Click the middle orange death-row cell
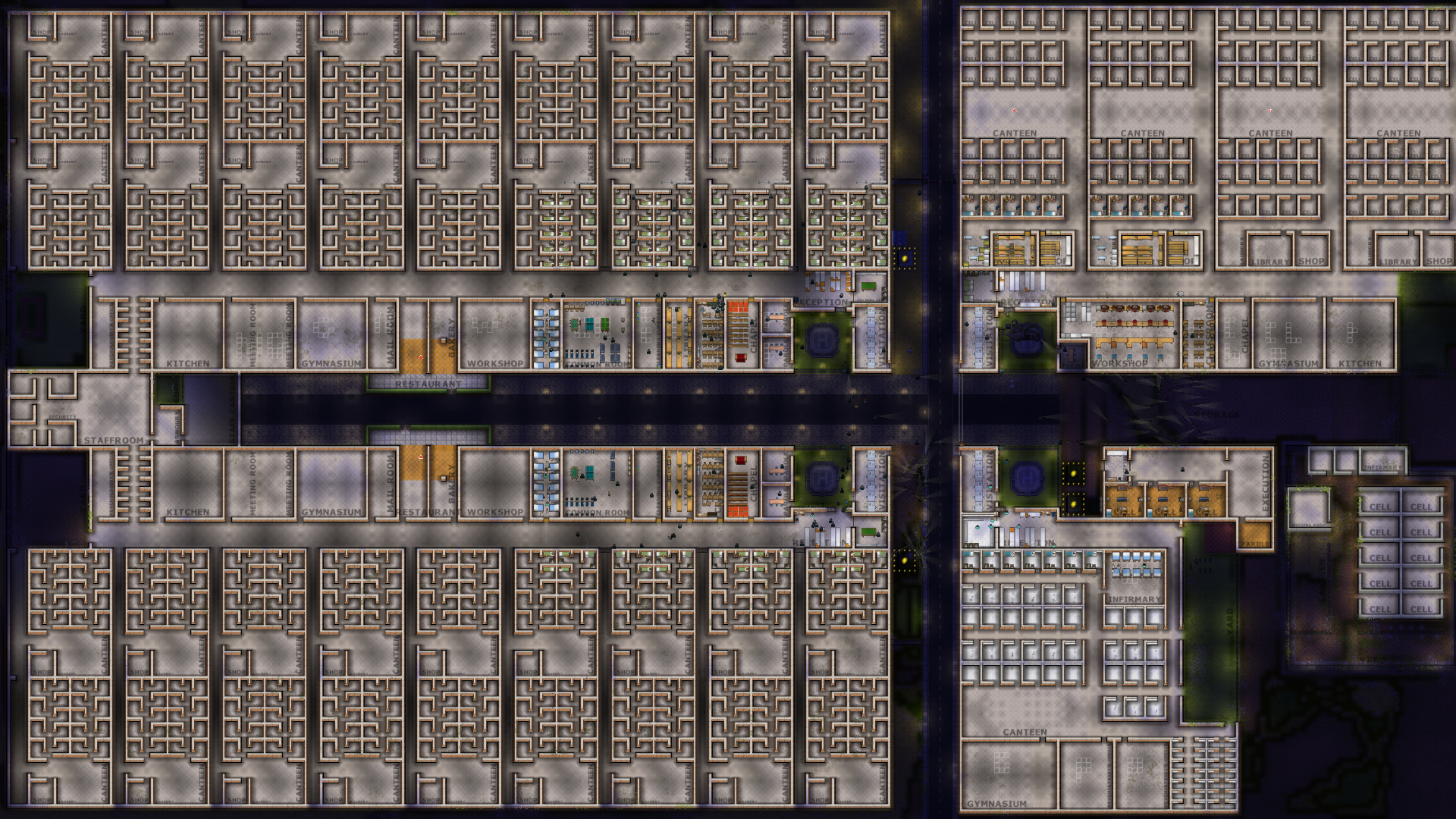Viewport: 1456px width, 819px height. click(1165, 500)
